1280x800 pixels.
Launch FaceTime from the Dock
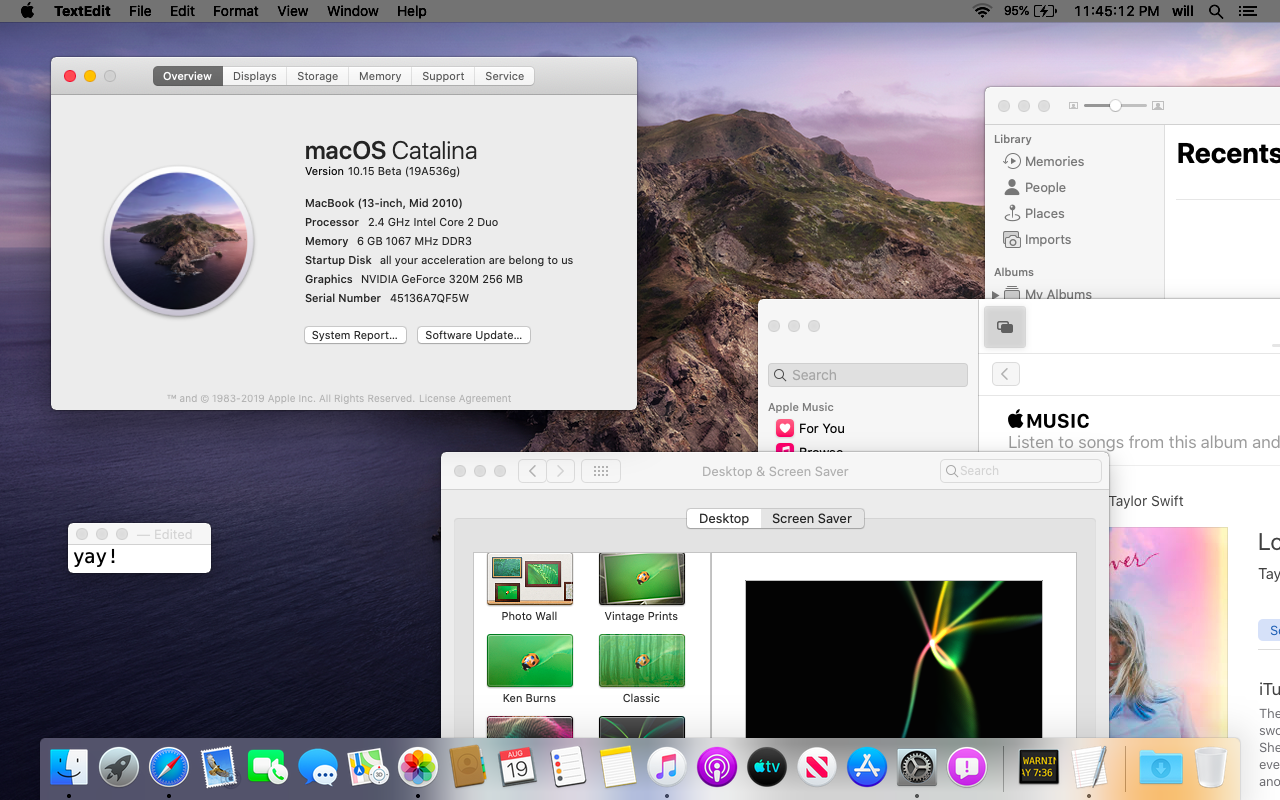click(x=268, y=767)
